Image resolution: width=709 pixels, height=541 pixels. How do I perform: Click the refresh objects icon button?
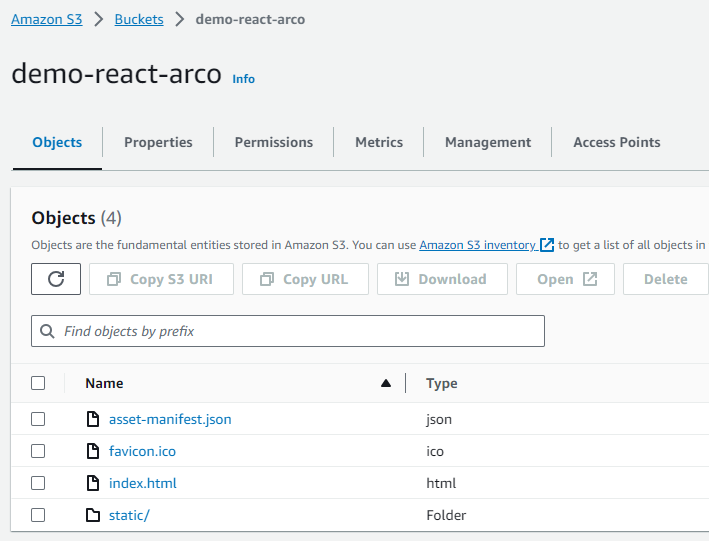click(x=56, y=279)
